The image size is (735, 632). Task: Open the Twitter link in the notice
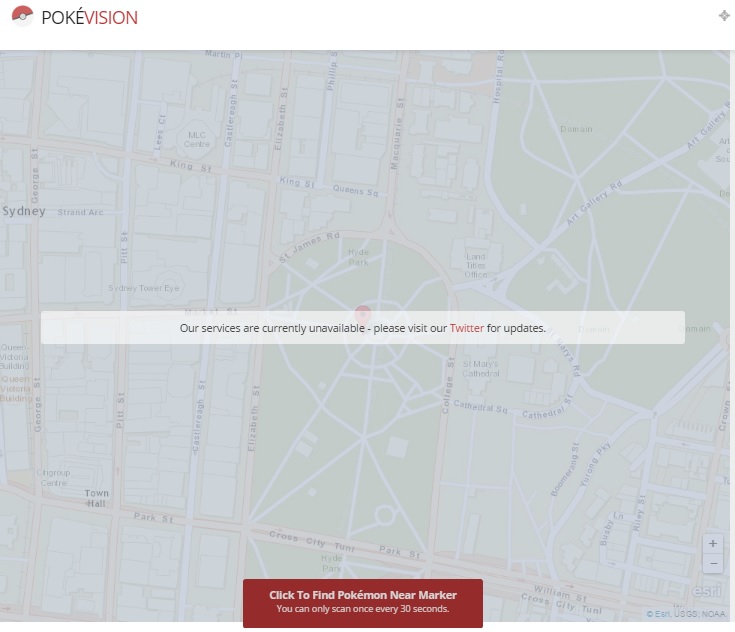click(x=466, y=328)
